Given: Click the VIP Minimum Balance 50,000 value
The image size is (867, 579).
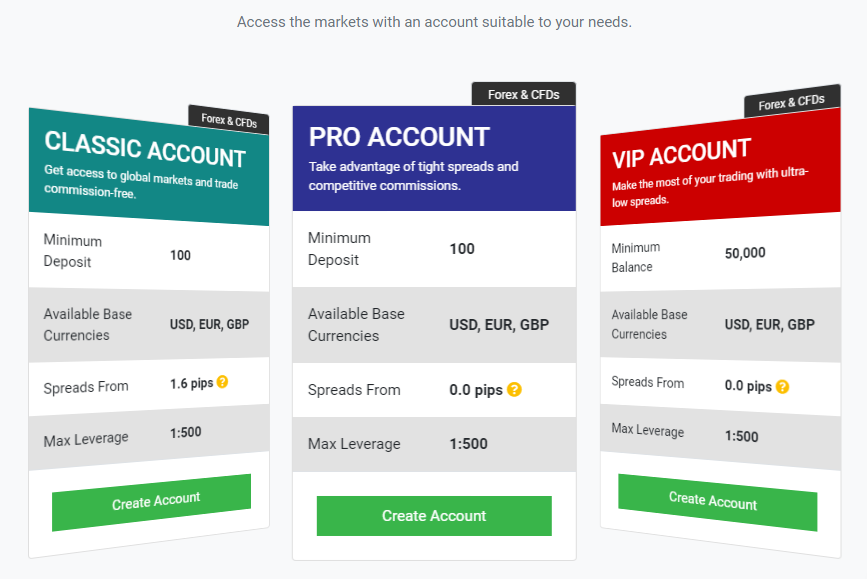Looking at the screenshot, I should click(x=745, y=253).
